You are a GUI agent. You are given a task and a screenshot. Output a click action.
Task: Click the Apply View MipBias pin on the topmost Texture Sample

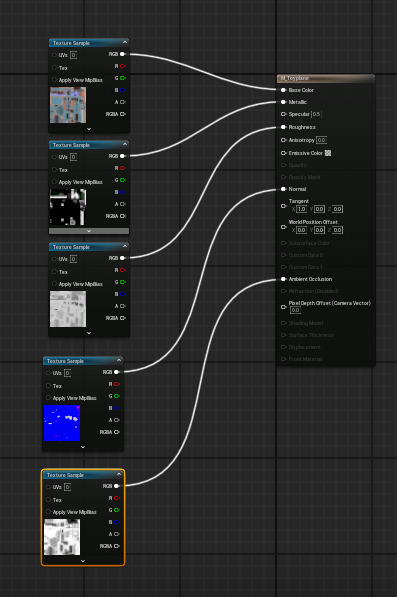(x=54, y=80)
